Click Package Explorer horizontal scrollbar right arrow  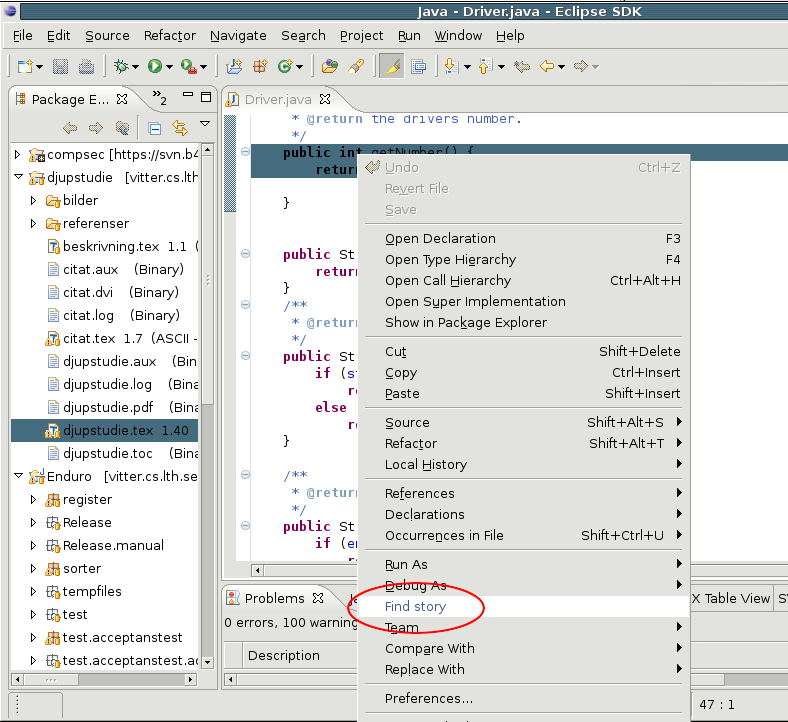190,680
